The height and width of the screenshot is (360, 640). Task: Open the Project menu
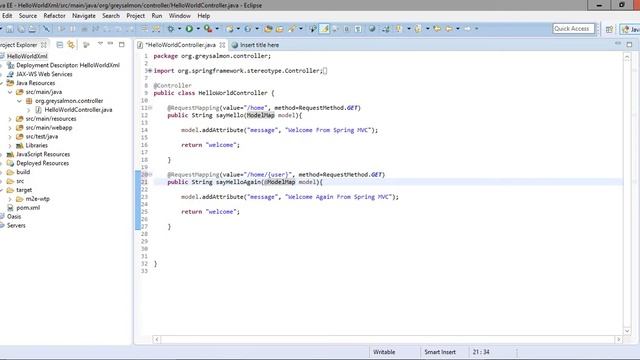pos(136,16)
